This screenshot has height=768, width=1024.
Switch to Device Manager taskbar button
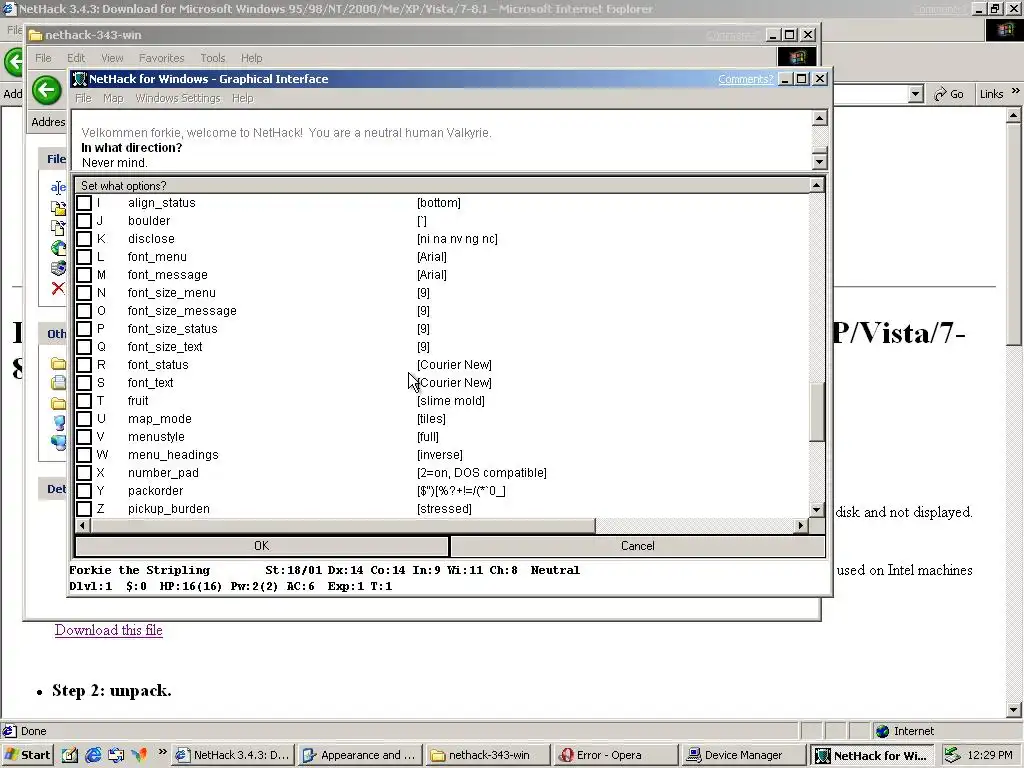pos(743,755)
